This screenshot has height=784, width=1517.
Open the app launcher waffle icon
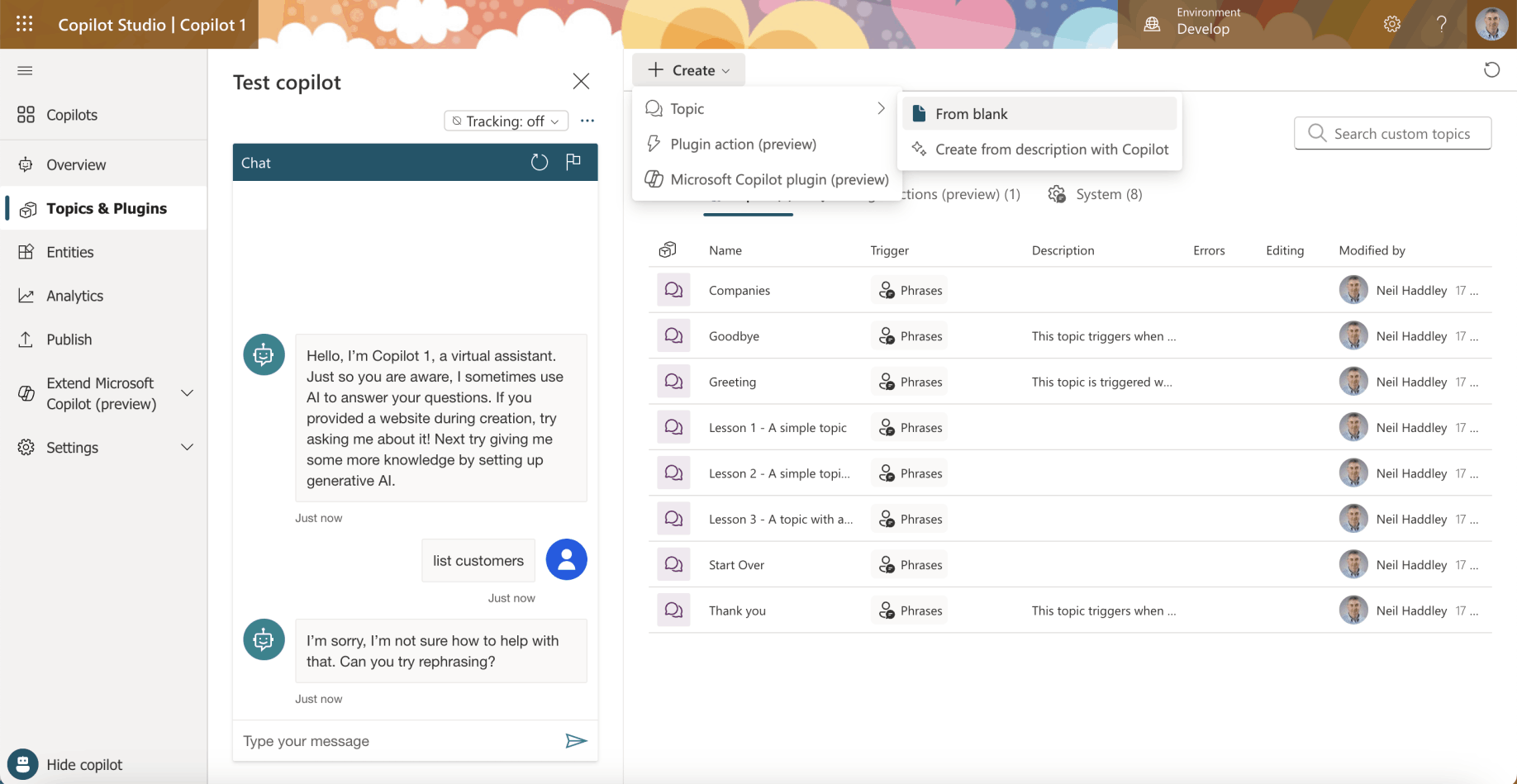pyautogui.click(x=25, y=24)
